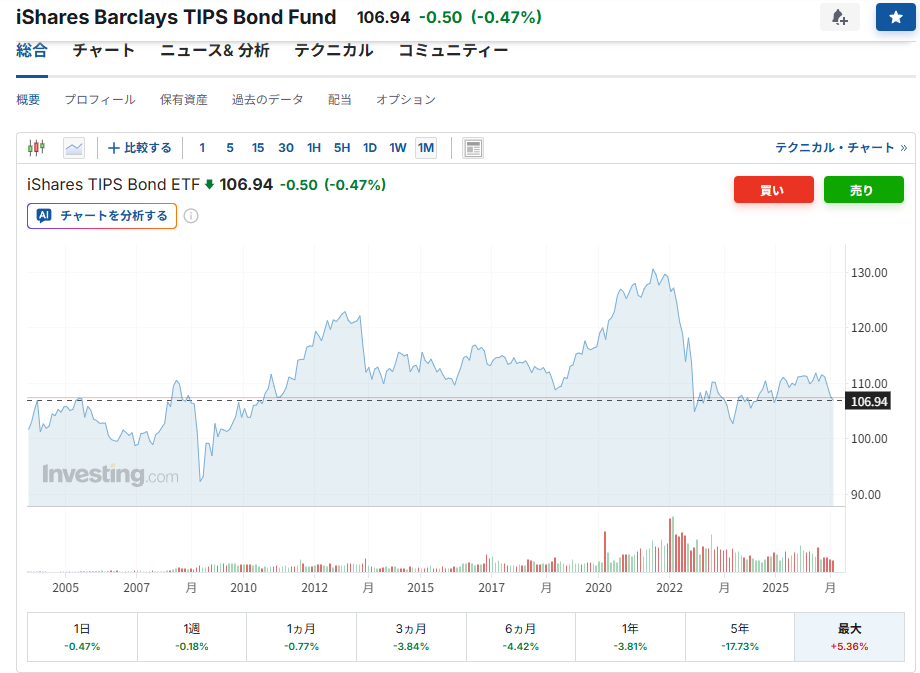The image size is (920, 673).
Task: Switch to area chart icon
Action: pos(74,148)
